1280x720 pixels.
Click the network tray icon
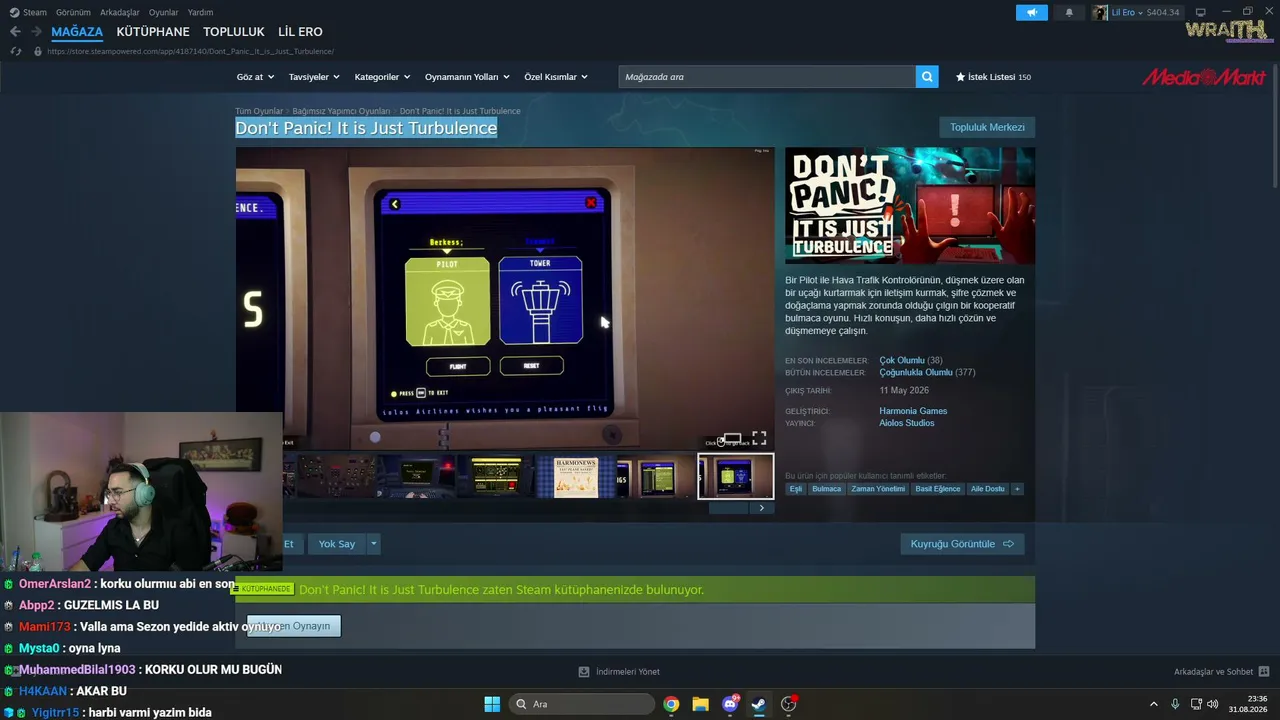coord(1197,704)
